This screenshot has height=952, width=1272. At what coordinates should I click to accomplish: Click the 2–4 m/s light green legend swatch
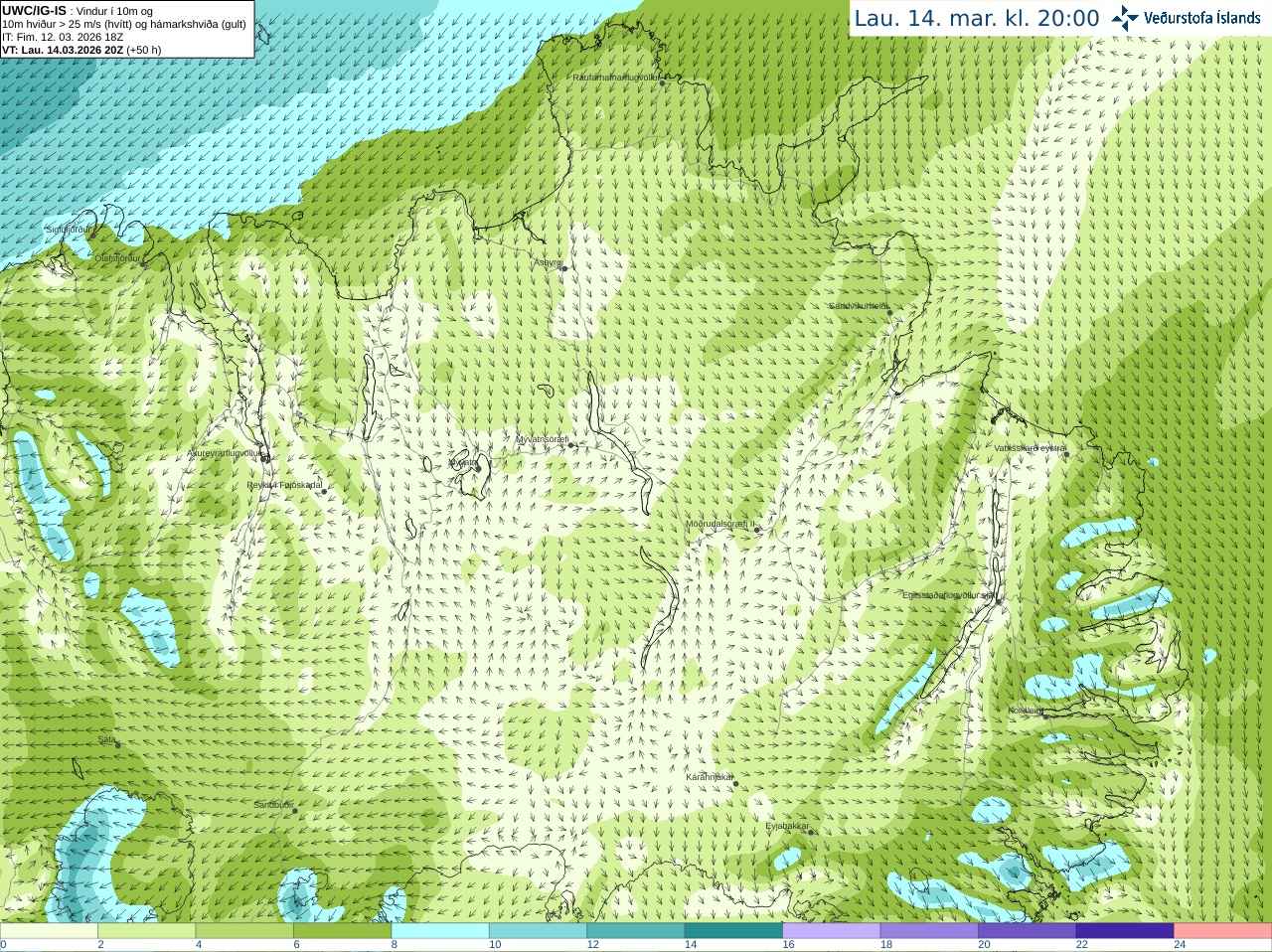[146, 931]
